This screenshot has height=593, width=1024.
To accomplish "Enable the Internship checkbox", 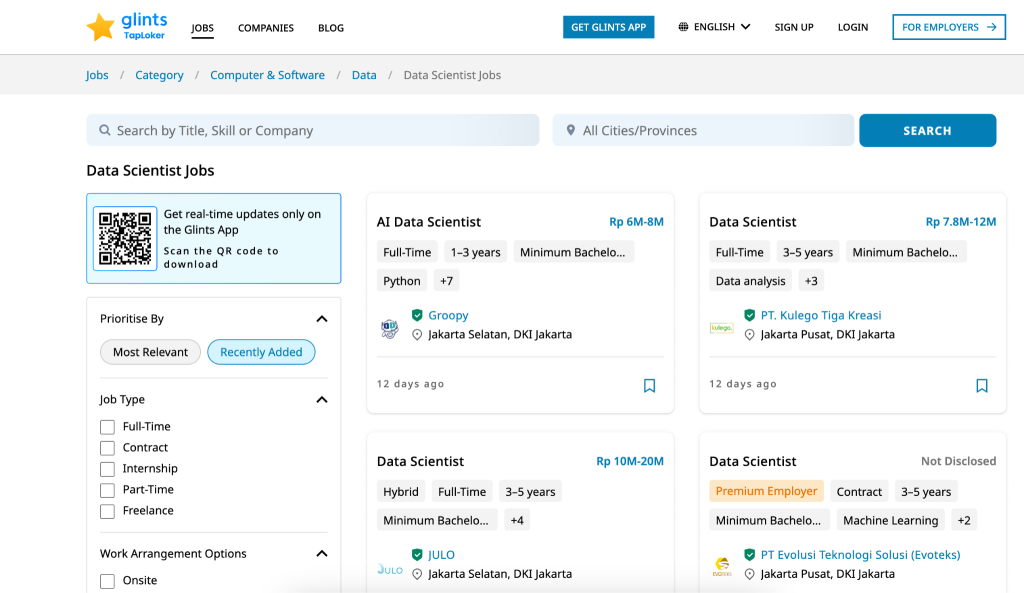I will pos(107,469).
